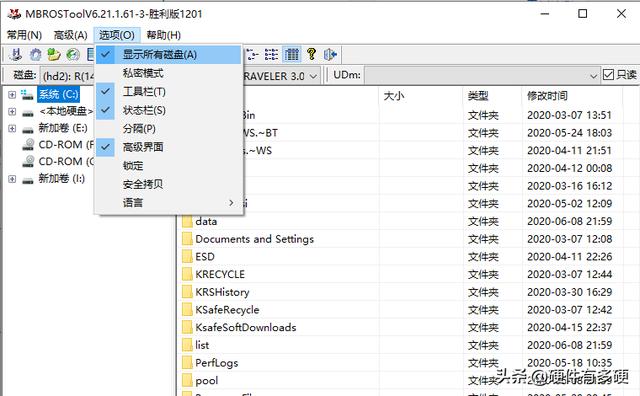Switch to list view in toolbar
Screen dimensions: 640x396
271,54
